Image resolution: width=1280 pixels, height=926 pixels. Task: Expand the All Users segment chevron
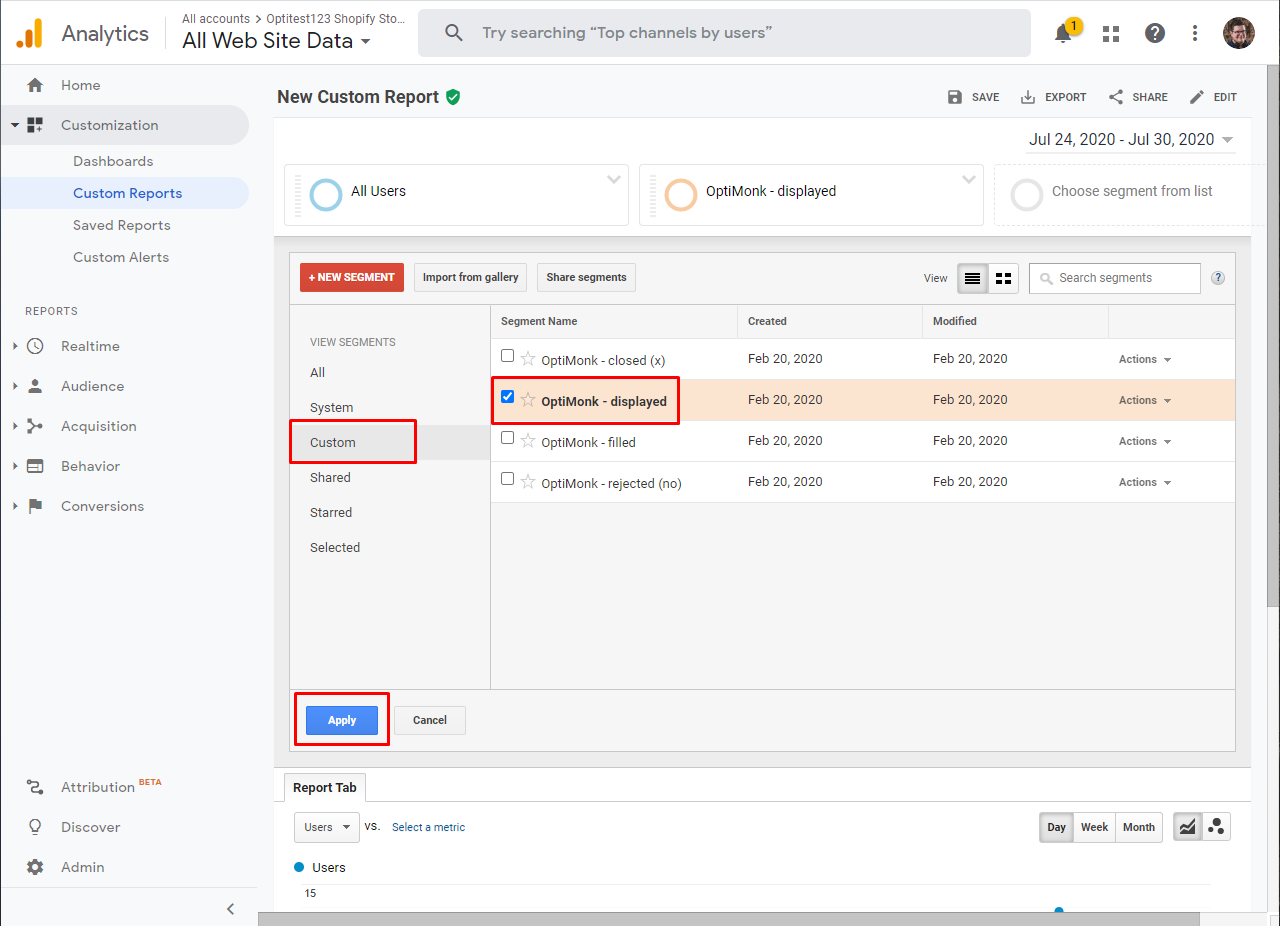(x=614, y=180)
